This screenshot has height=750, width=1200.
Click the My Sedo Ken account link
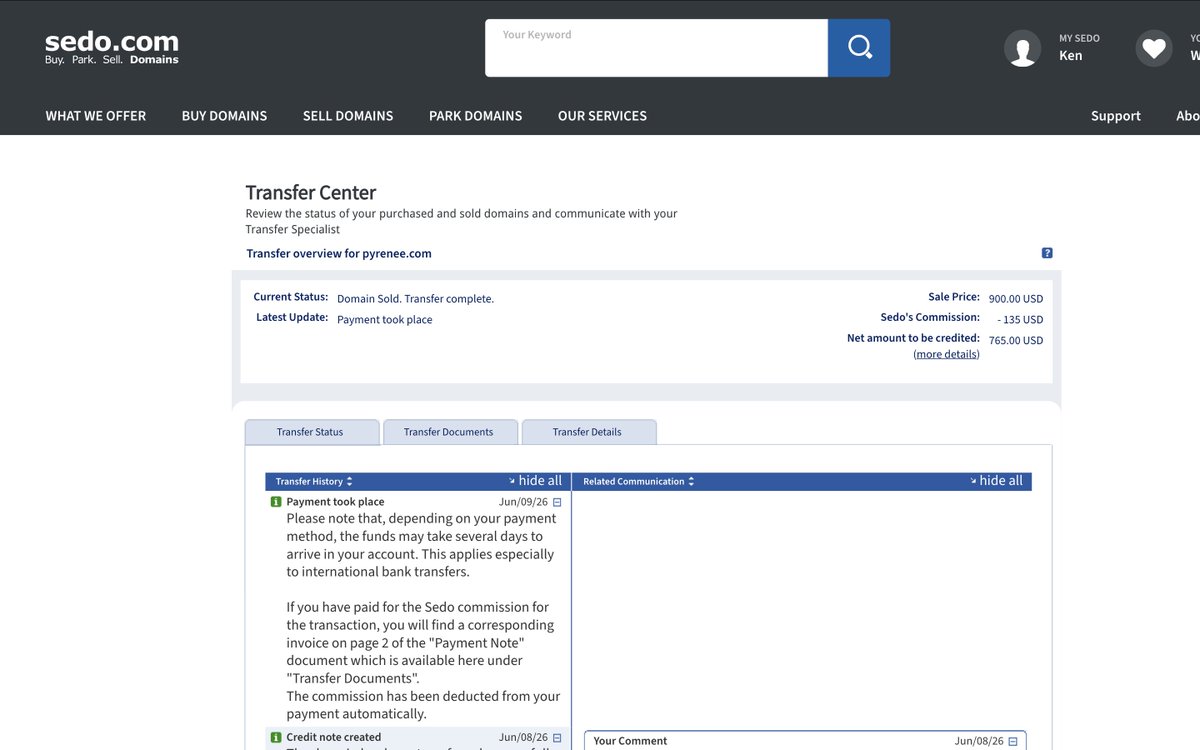click(1079, 47)
